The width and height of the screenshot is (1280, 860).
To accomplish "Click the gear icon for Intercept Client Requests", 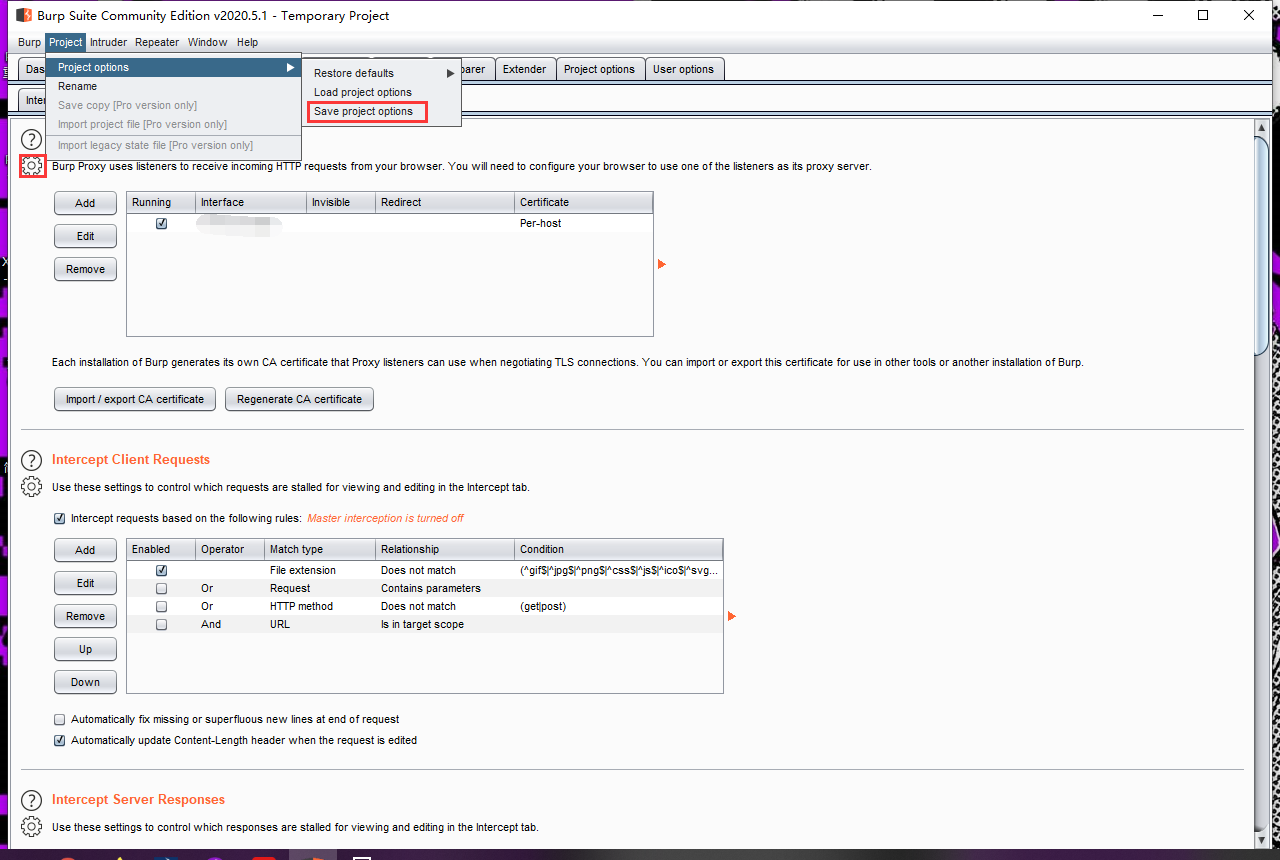I will (x=32, y=487).
